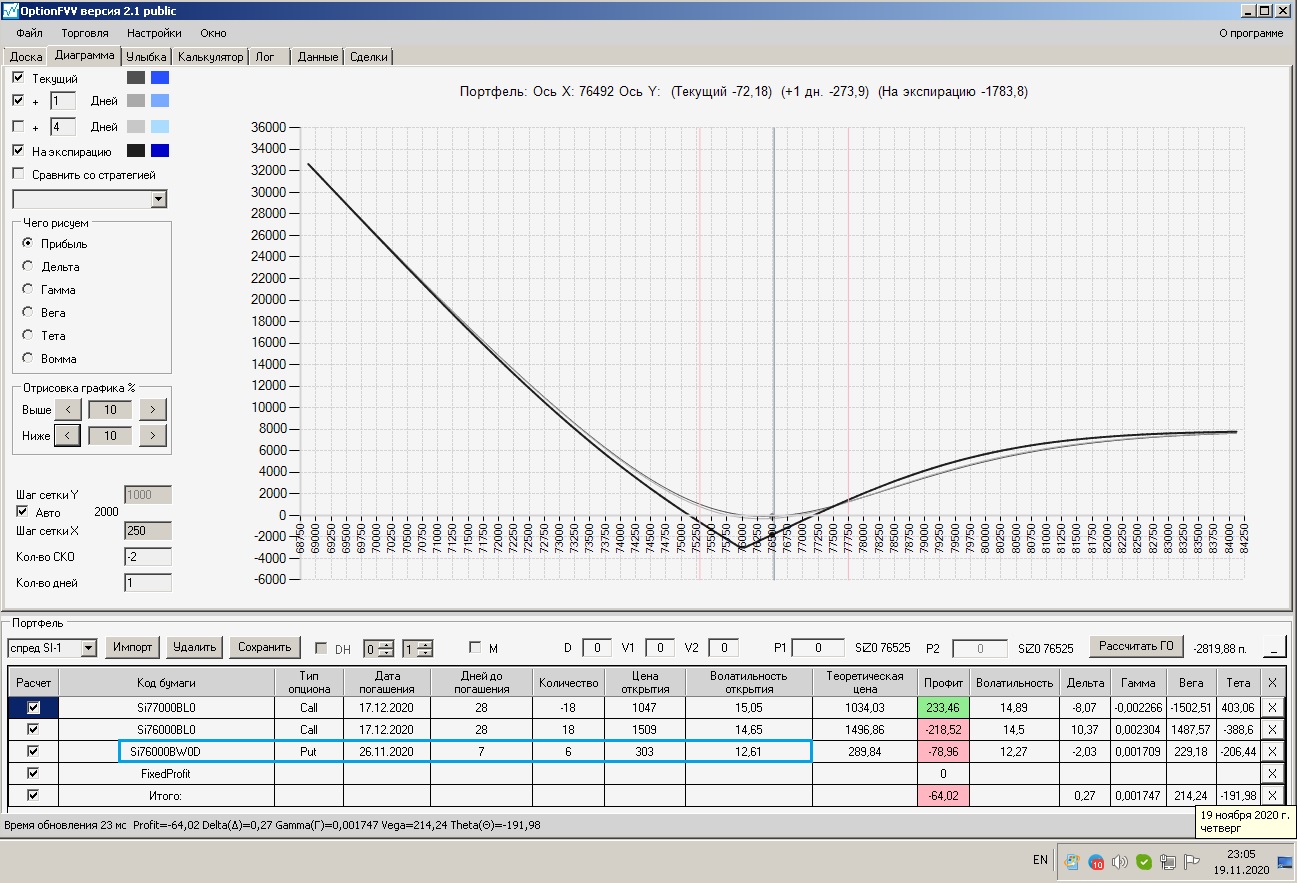
Task: Uncheck the Авто grid step checkbox
Action: (23, 512)
